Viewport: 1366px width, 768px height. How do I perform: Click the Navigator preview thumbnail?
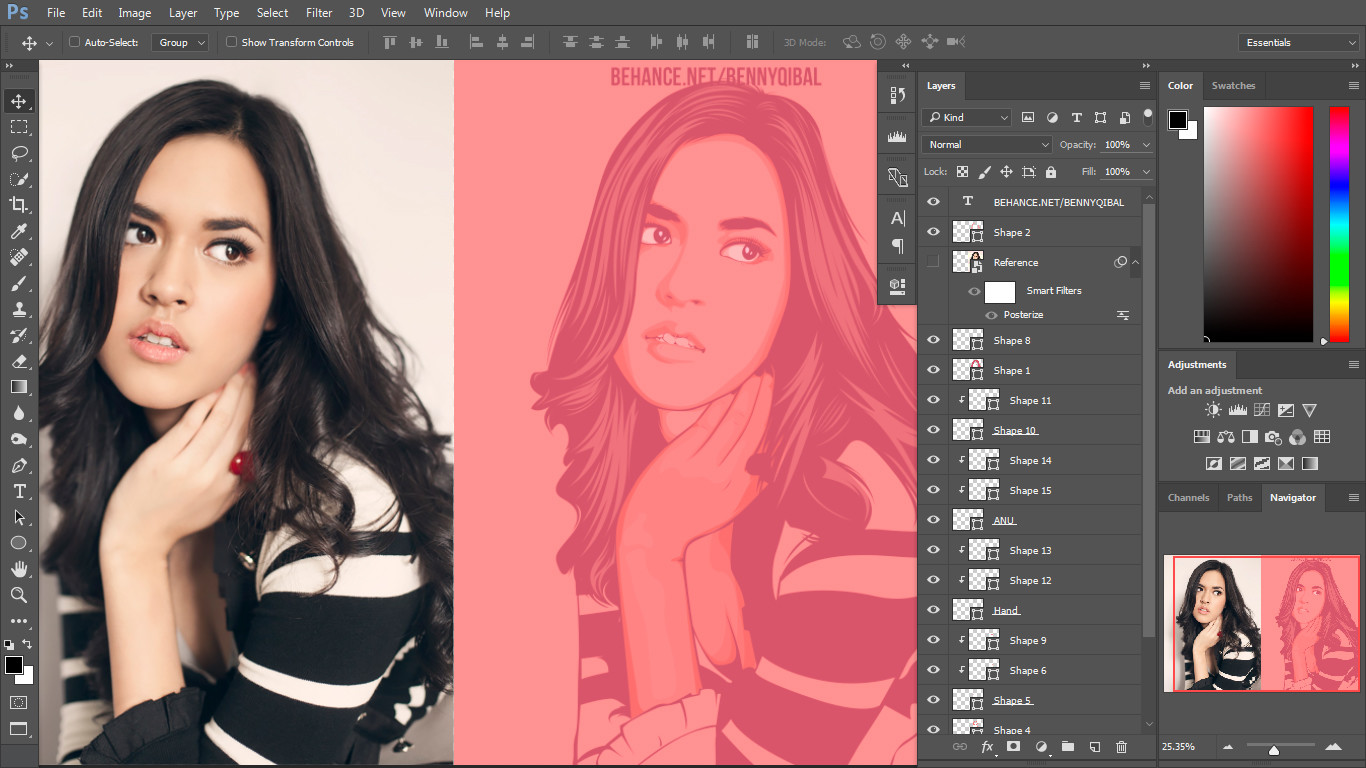tap(1261, 623)
